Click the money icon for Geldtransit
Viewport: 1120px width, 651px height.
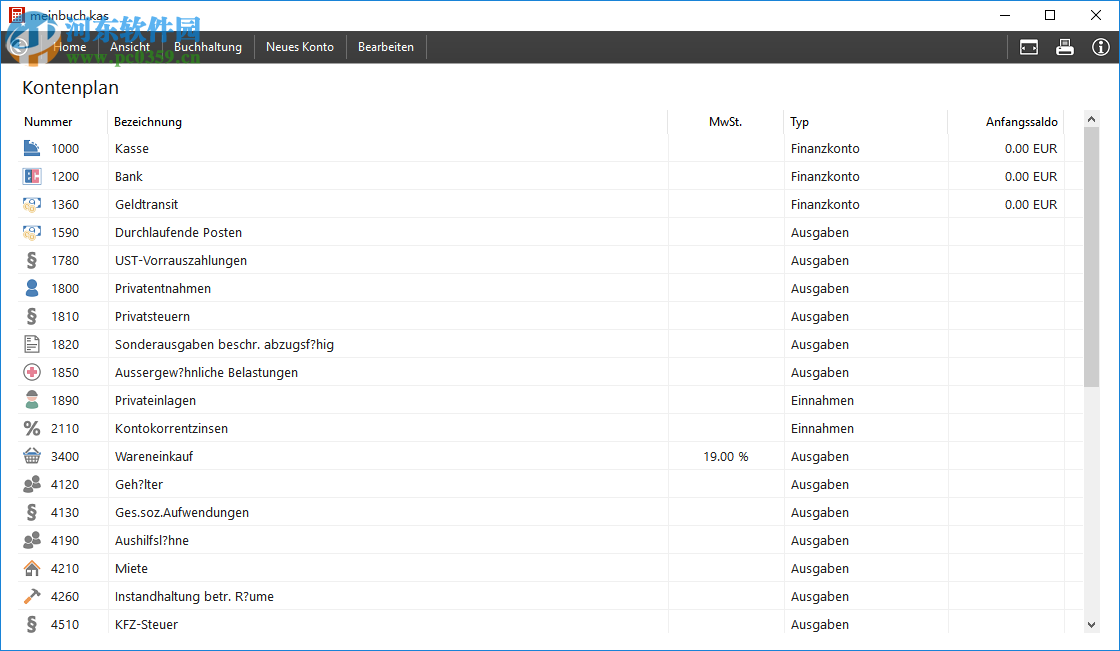tap(31, 204)
